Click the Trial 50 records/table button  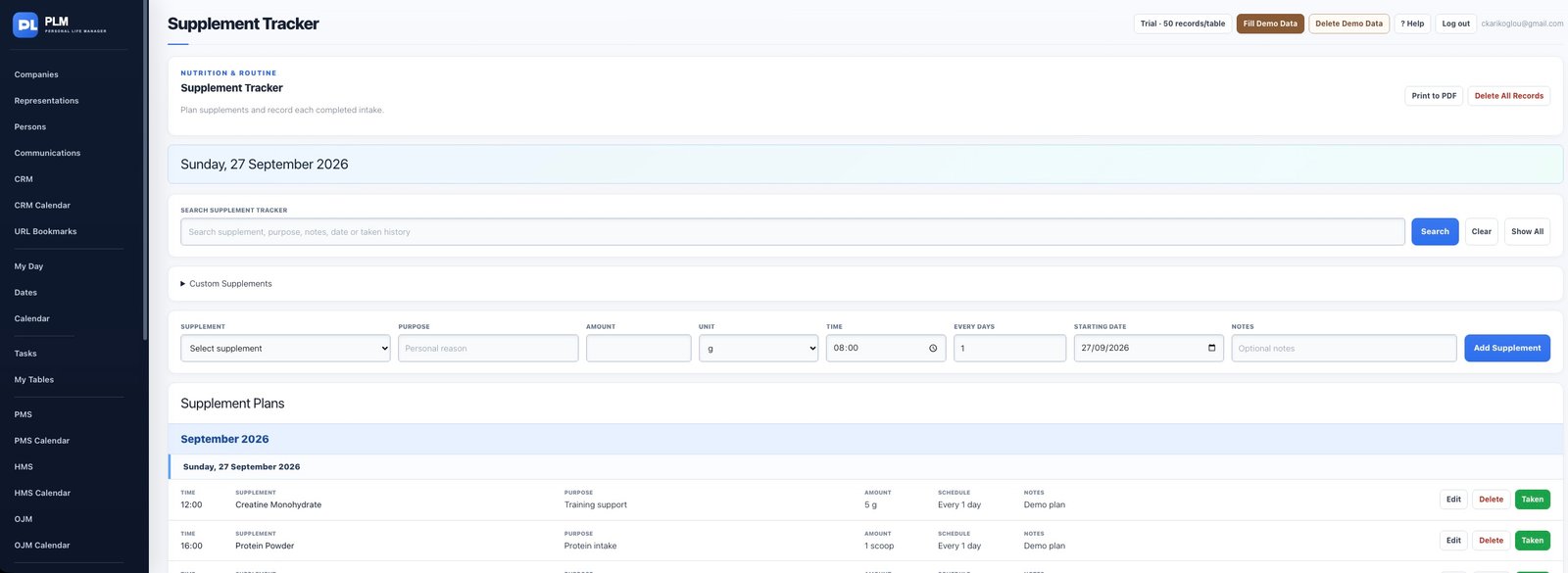pyautogui.click(x=1183, y=24)
